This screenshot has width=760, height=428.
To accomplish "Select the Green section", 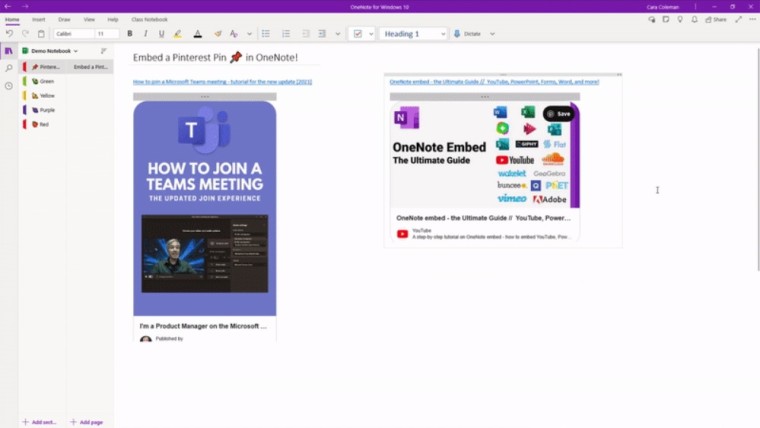I will [43, 81].
